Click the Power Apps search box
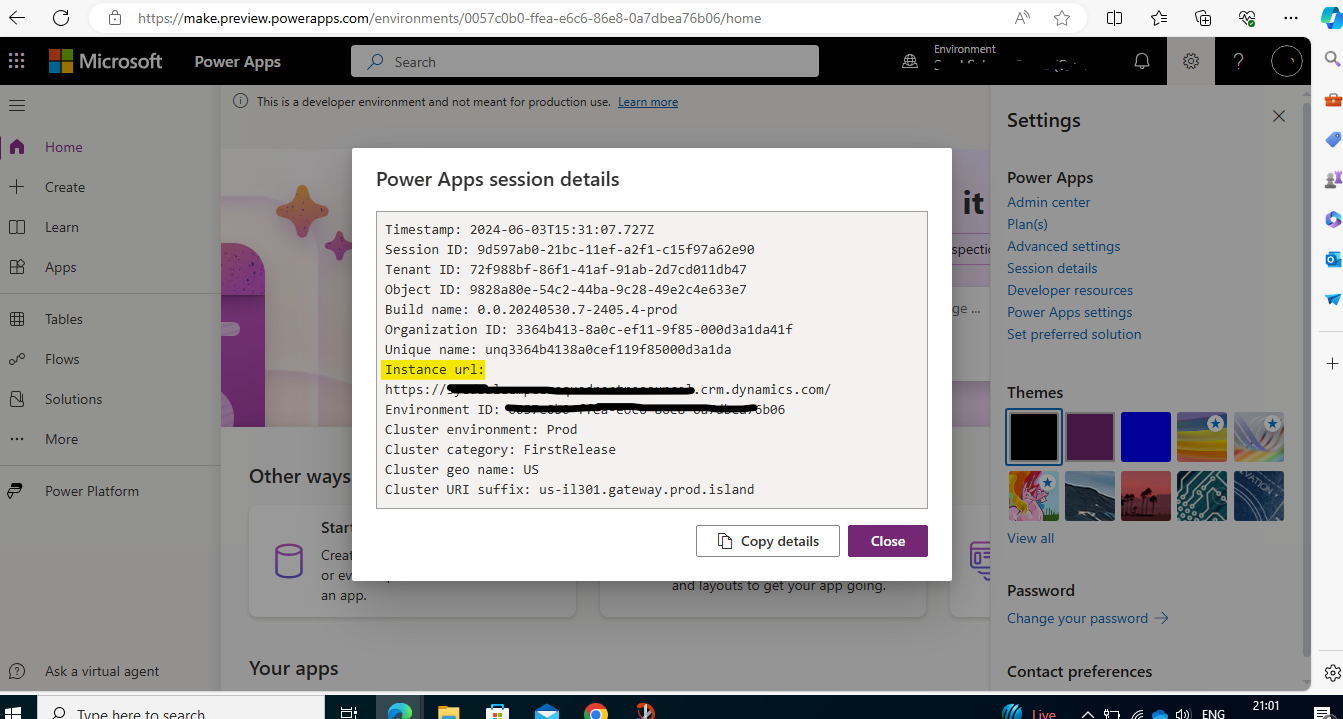This screenshot has width=1343, height=719. (x=585, y=61)
